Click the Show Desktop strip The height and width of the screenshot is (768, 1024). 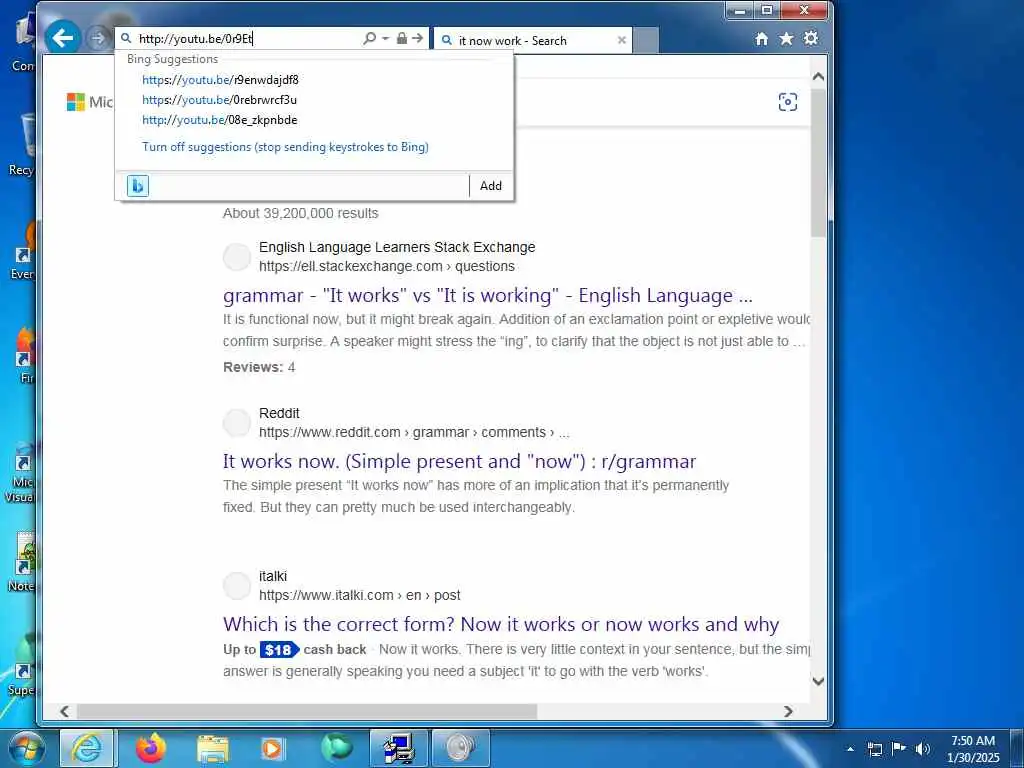1018,749
